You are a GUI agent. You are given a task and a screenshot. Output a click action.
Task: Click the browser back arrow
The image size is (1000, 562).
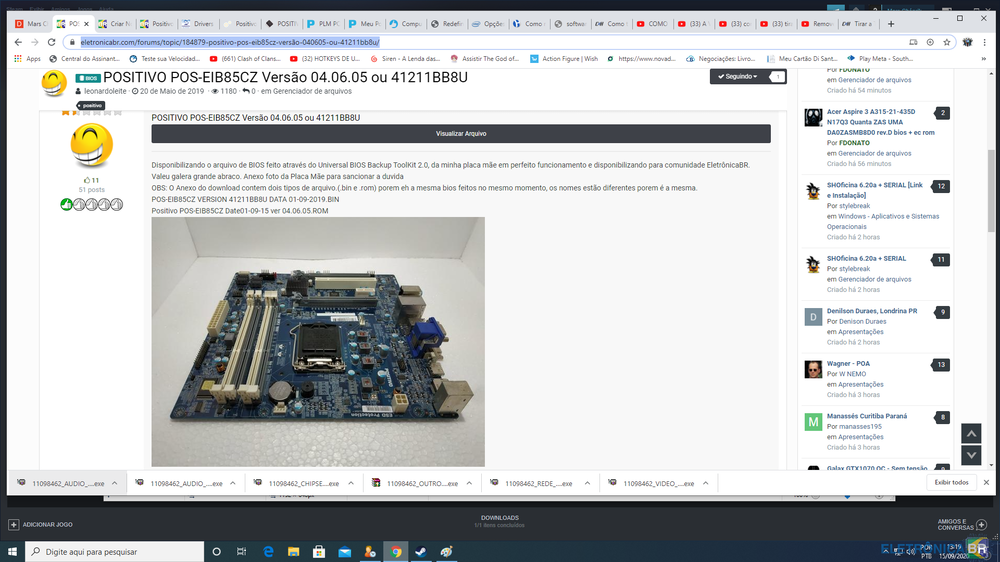pyautogui.click(x=17, y=42)
